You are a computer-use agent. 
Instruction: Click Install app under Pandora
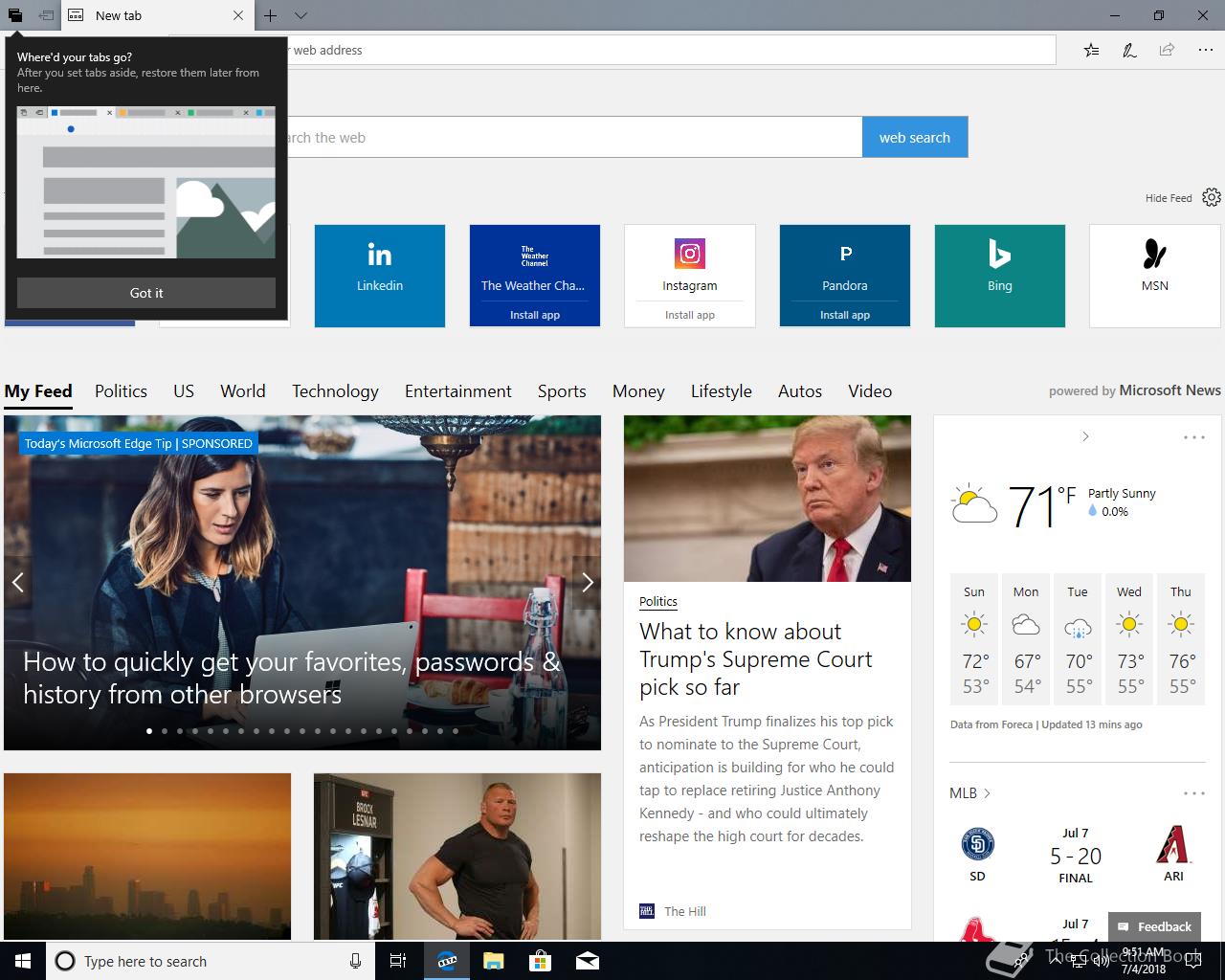[845, 315]
